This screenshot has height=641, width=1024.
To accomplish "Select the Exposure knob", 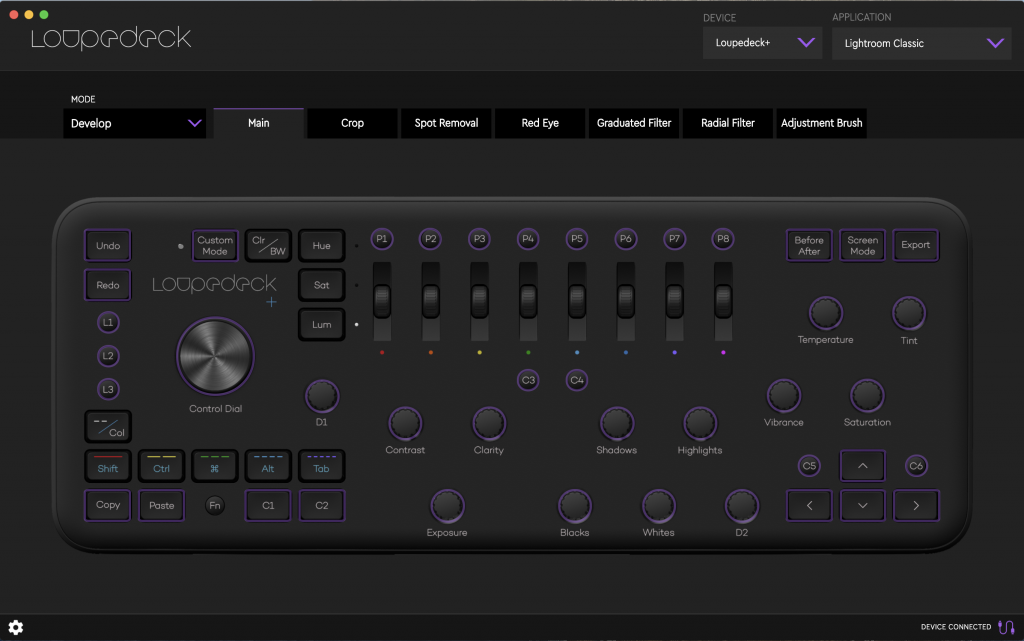I will pos(447,506).
